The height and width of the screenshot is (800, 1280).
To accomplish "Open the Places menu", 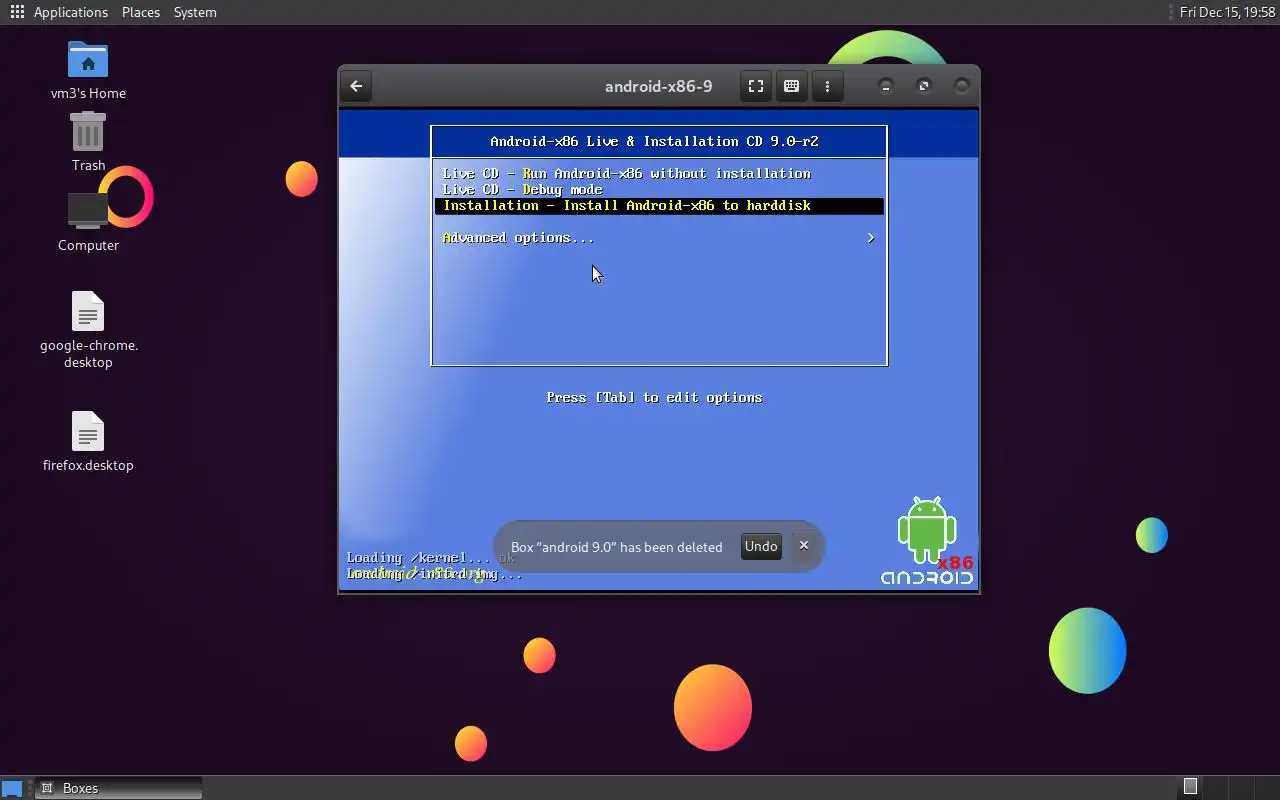I will point(141,12).
